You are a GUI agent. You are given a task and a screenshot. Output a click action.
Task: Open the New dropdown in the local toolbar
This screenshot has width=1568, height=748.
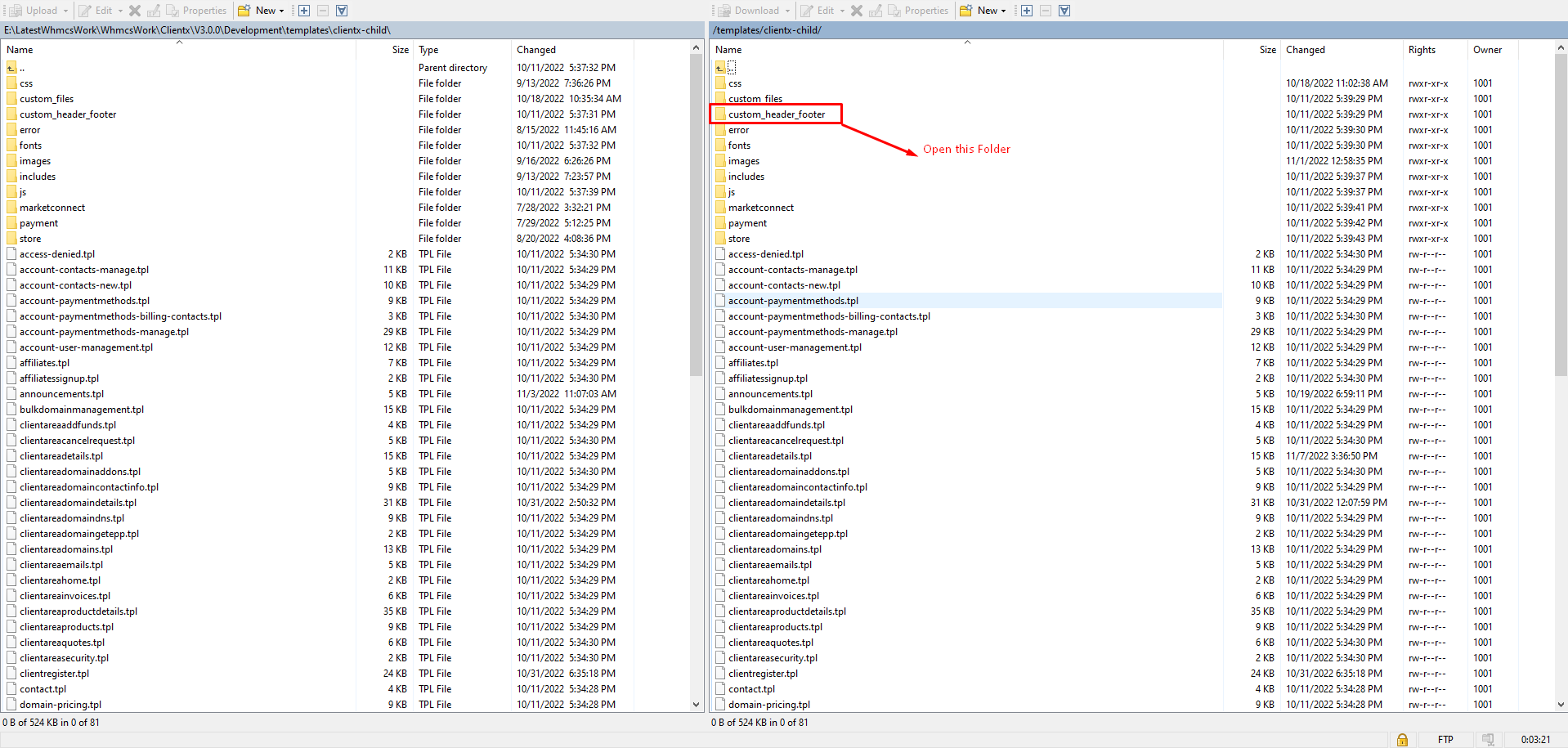pos(282,11)
